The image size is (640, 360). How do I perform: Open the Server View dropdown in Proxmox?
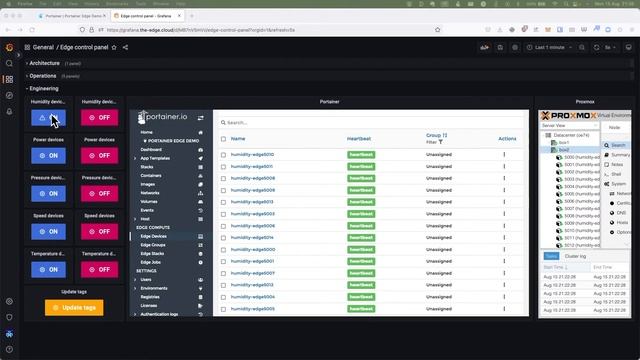(x=569, y=126)
